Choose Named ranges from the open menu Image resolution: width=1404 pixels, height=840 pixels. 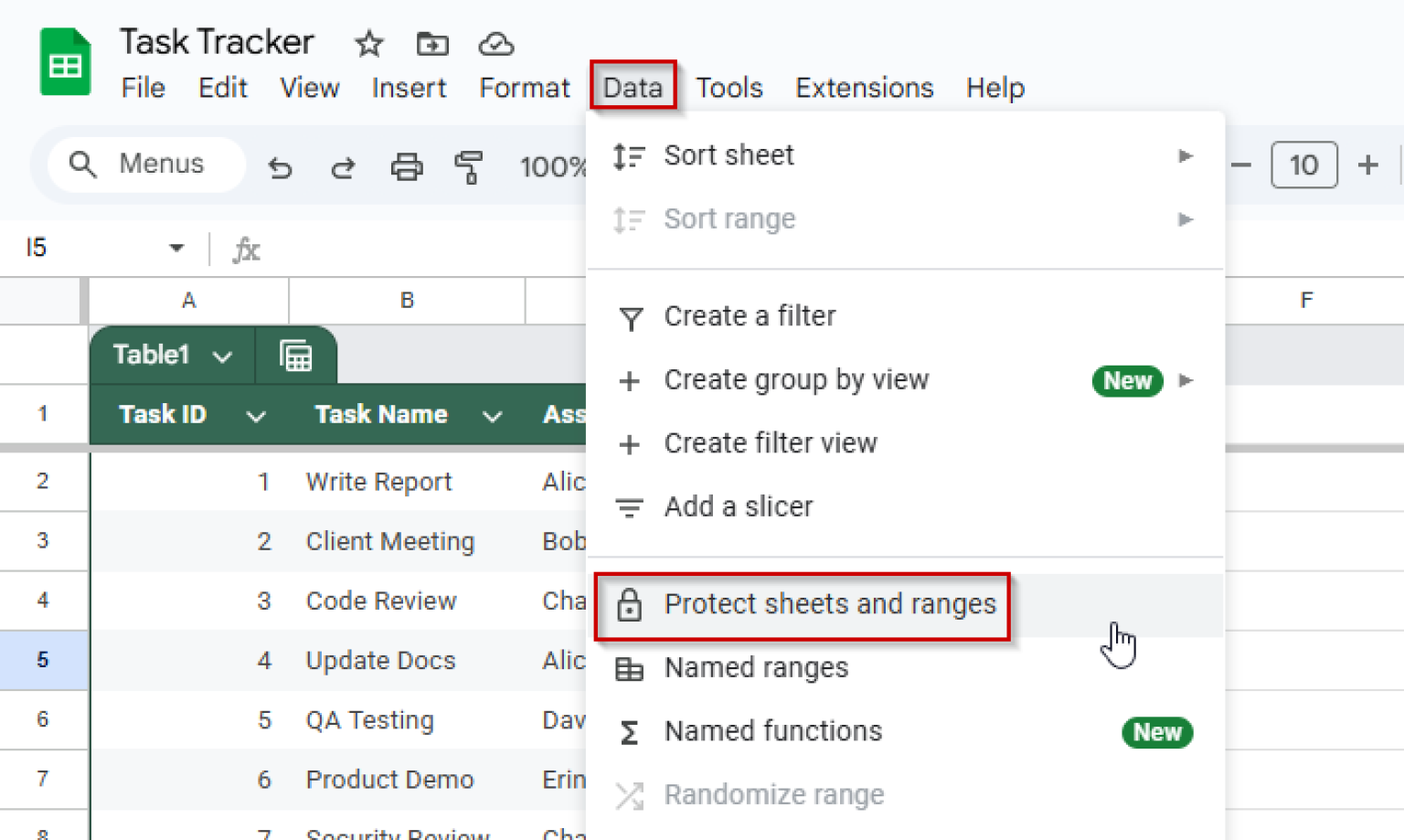(756, 668)
